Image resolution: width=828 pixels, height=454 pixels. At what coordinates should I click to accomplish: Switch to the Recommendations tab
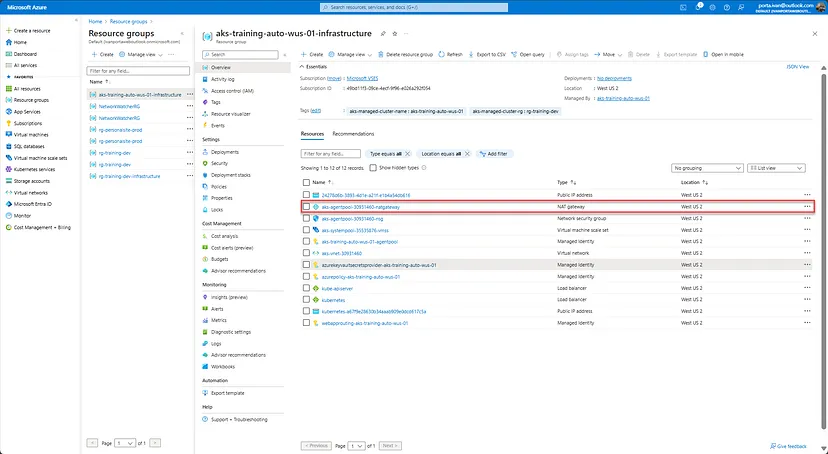tap(352, 133)
